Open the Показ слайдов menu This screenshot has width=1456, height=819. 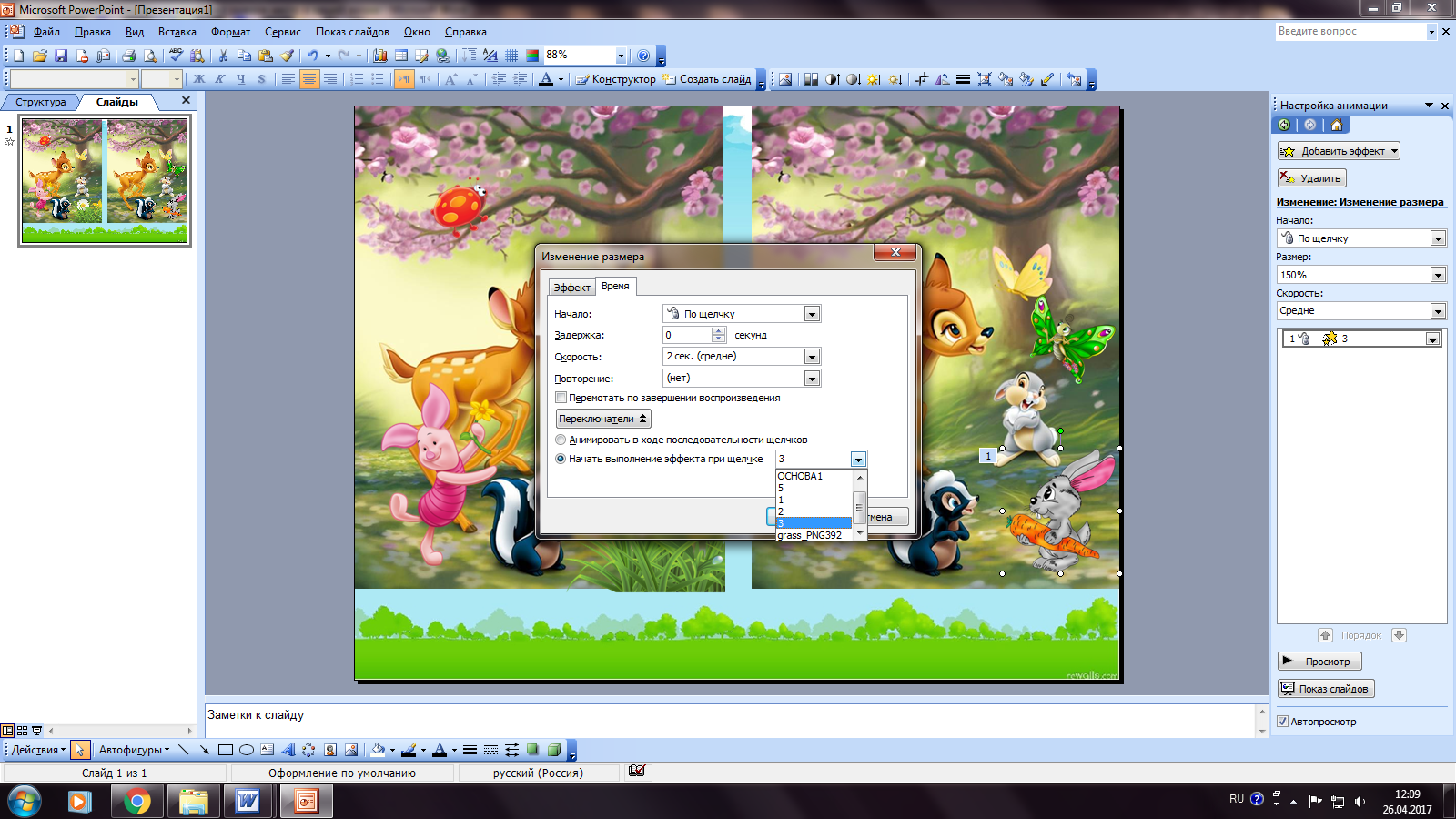point(352,32)
